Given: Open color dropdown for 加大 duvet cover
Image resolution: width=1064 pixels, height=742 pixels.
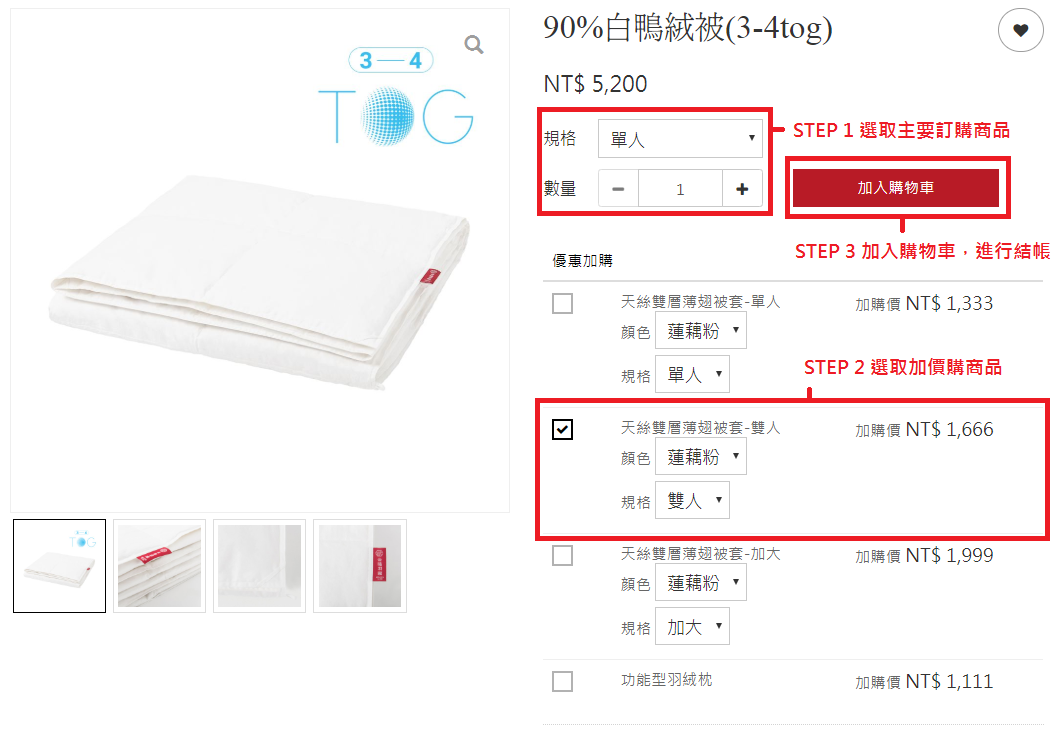Looking at the screenshot, I should [700, 582].
